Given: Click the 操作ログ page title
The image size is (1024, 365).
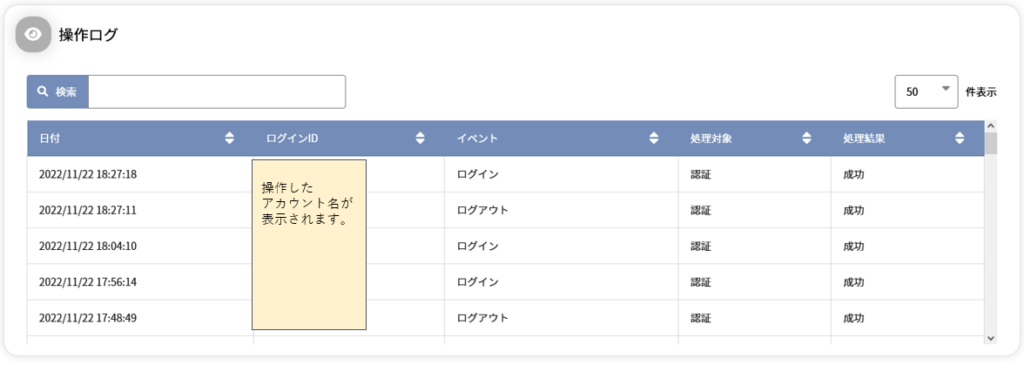Looking at the screenshot, I should (88, 35).
